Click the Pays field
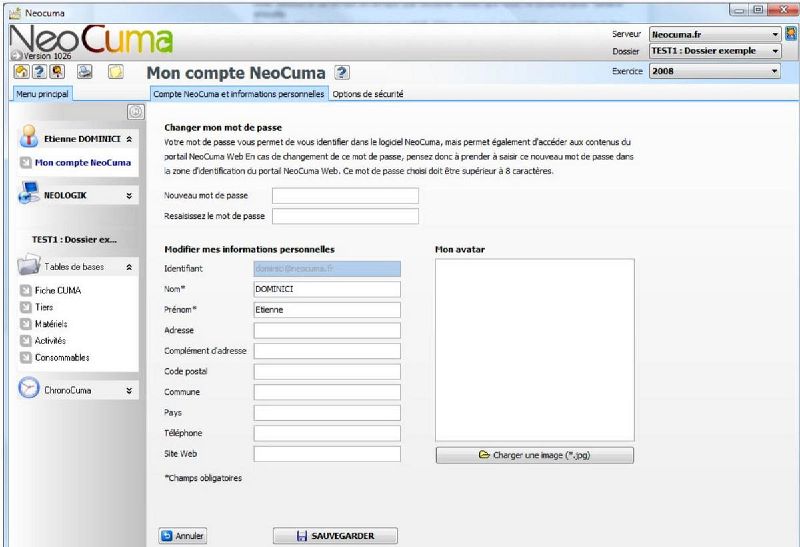800x547 pixels. [327, 413]
